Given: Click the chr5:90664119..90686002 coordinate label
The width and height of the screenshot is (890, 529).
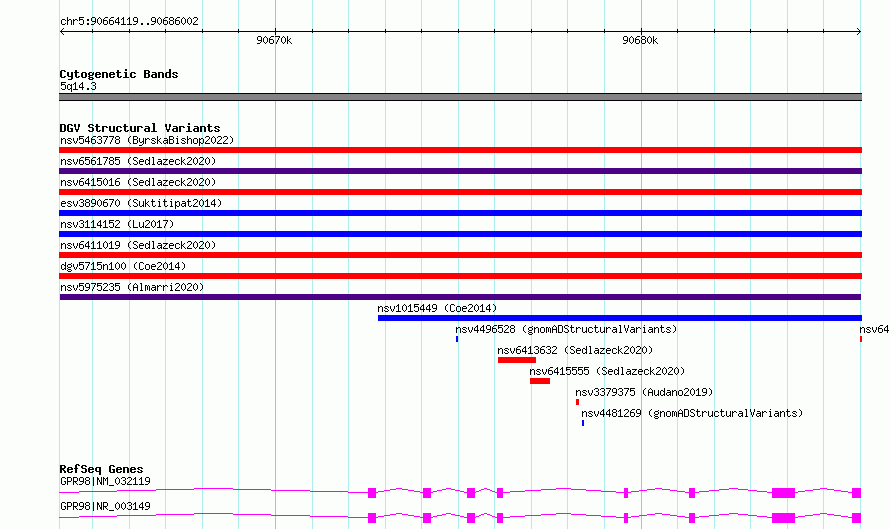Looking at the screenshot, I should (x=129, y=22).
